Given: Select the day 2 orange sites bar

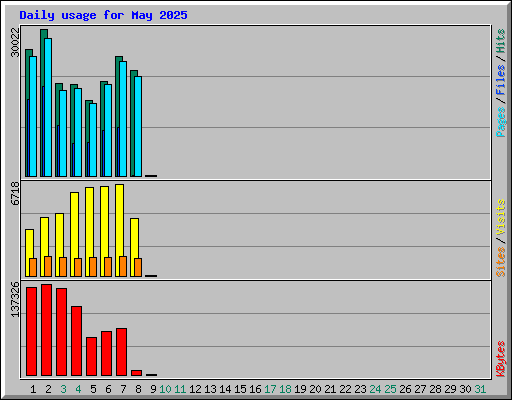Looking at the screenshot, I should (x=48, y=266).
